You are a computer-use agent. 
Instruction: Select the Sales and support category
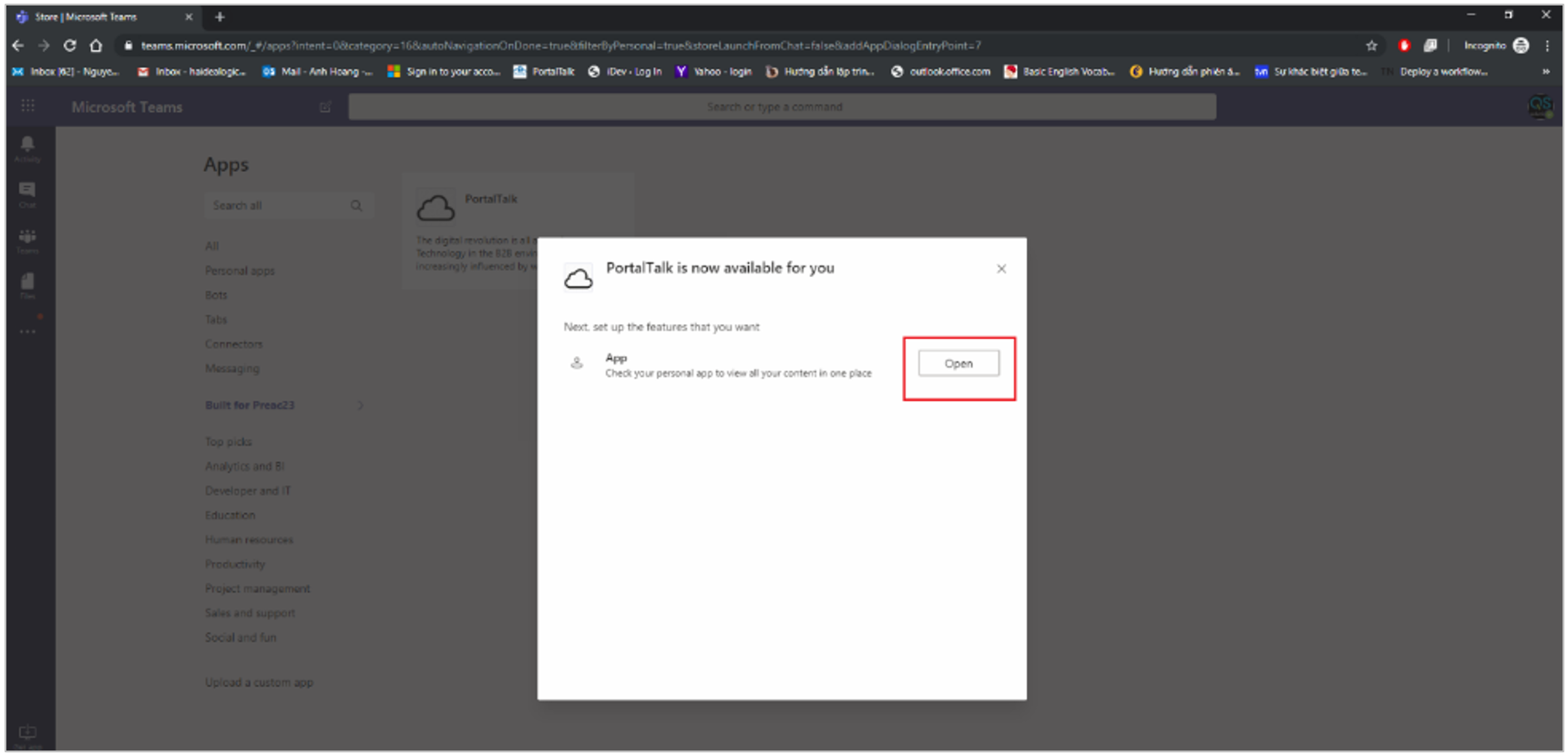click(x=251, y=614)
